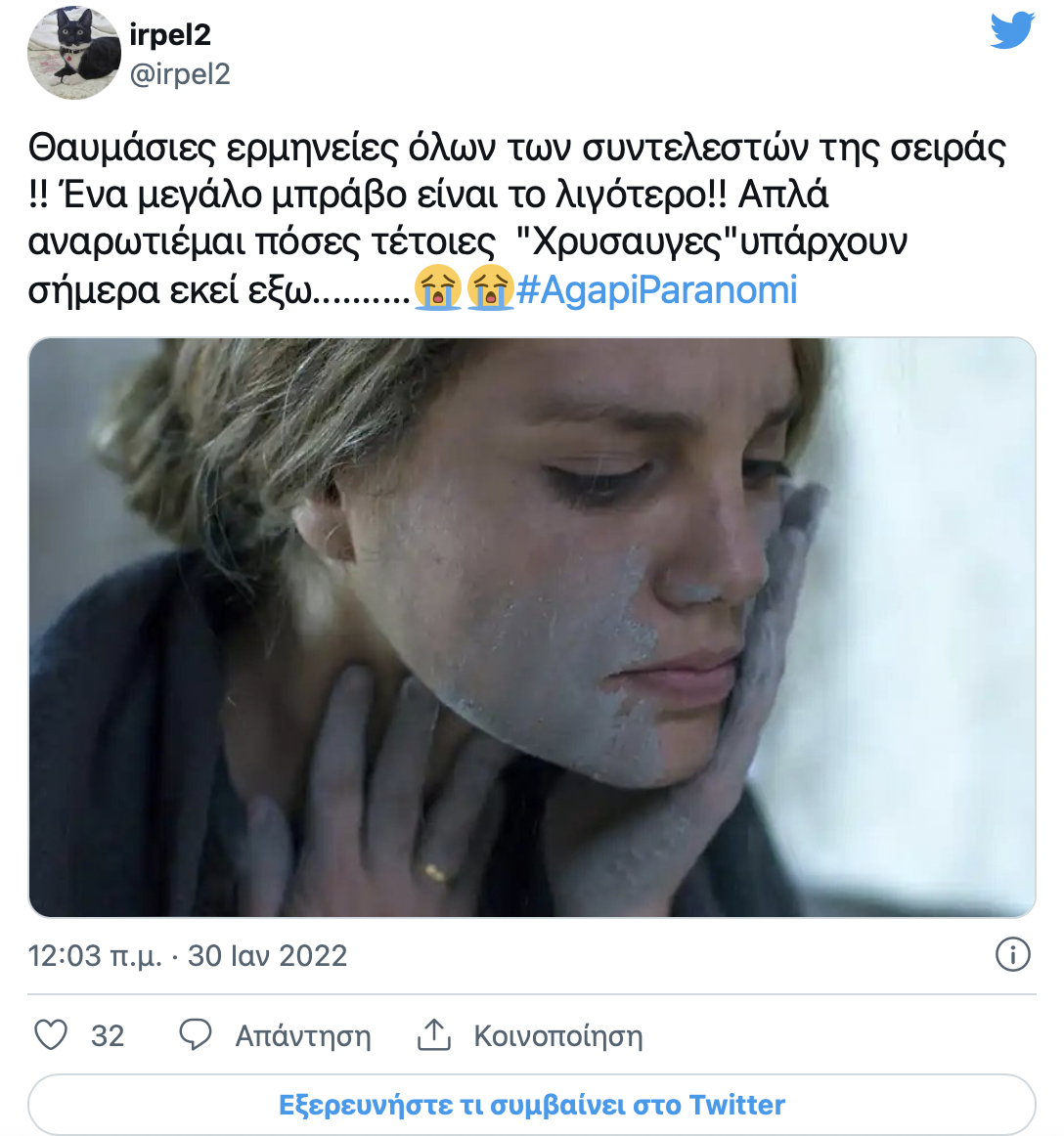Click Εξερευνήστε τι συμβαίνει στο Twitter button
Viewport: 1064px width, 1136px height.
click(x=532, y=1105)
